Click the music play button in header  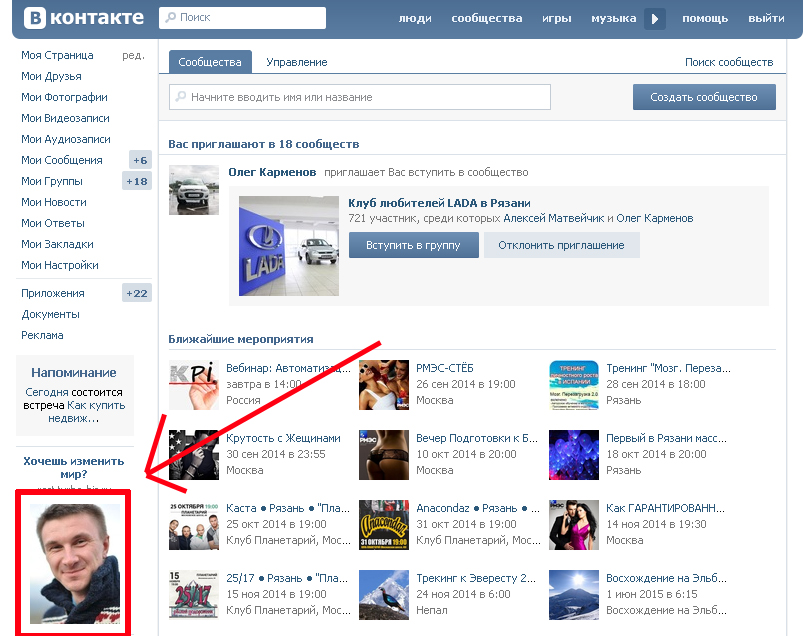point(655,19)
